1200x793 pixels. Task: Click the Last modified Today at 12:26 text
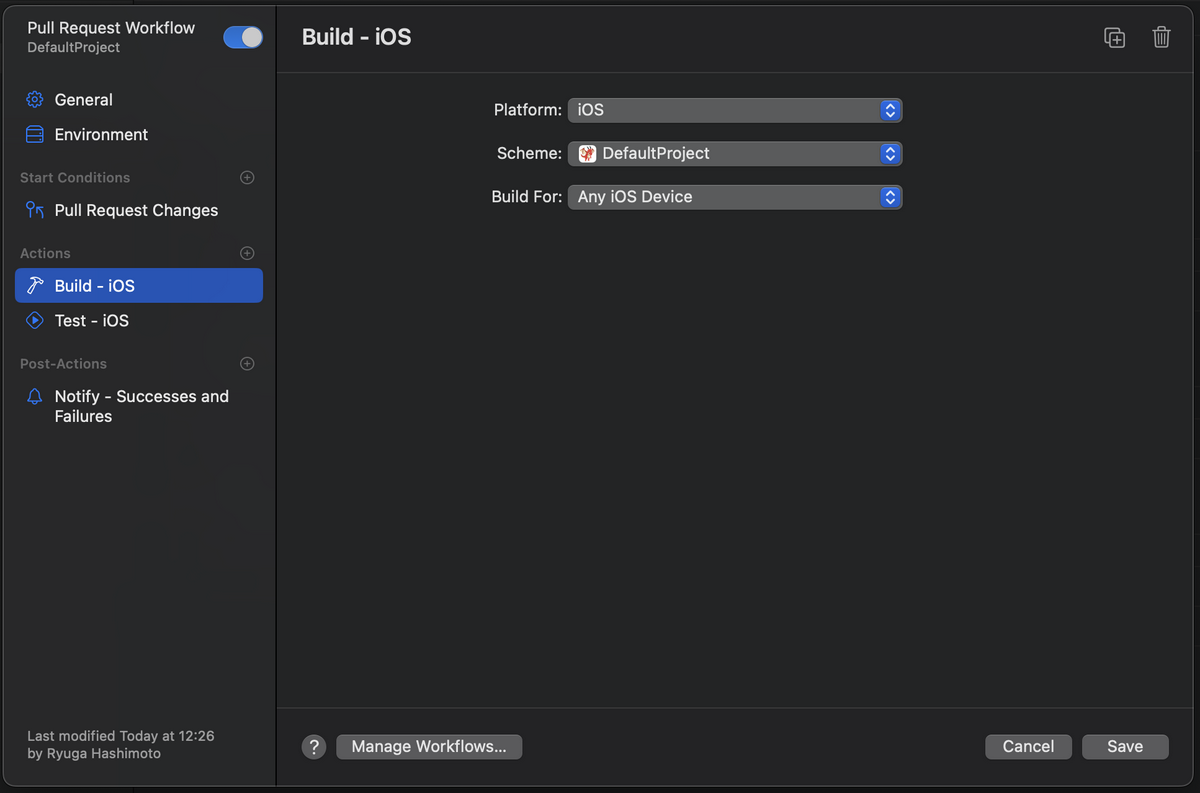(x=121, y=736)
